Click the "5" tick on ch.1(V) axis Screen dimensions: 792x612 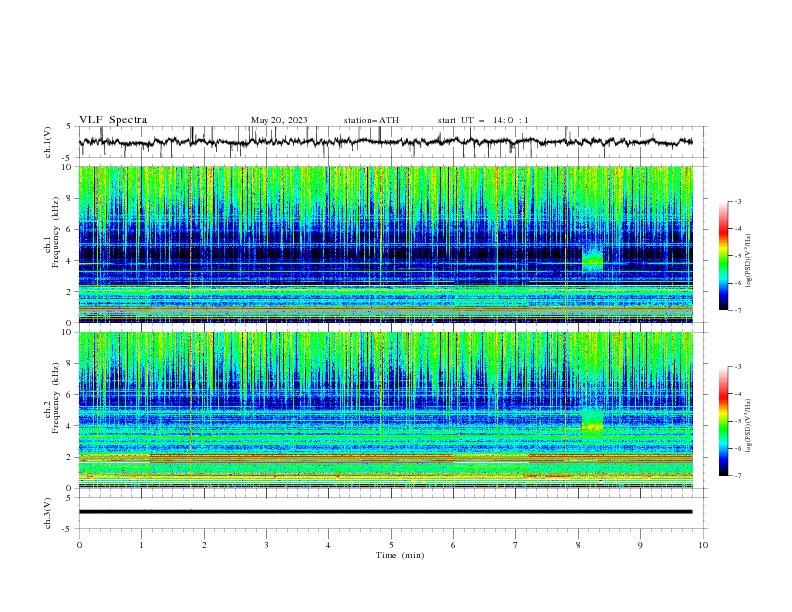point(69,126)
